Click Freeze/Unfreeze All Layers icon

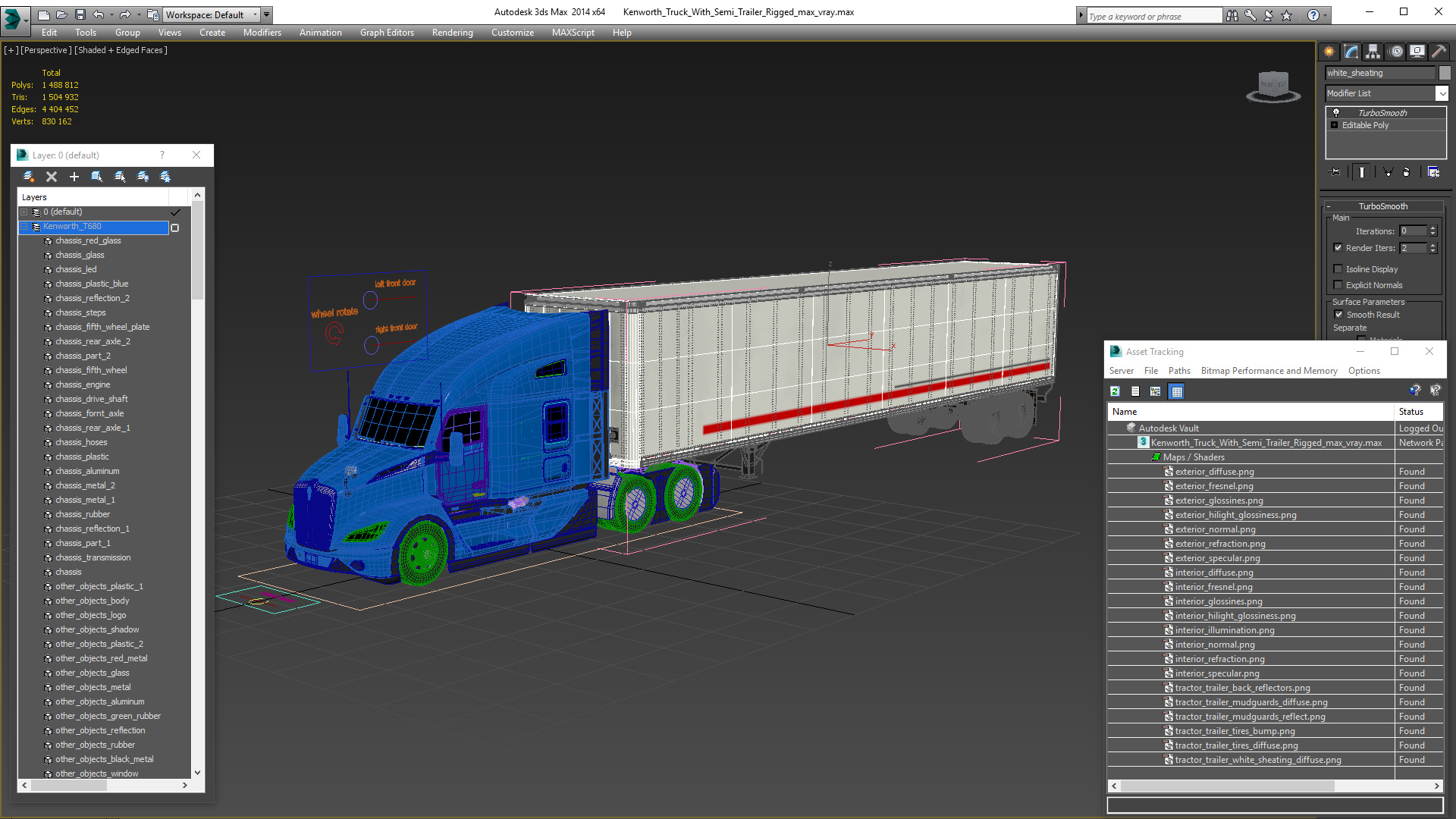tap(165, 177)
